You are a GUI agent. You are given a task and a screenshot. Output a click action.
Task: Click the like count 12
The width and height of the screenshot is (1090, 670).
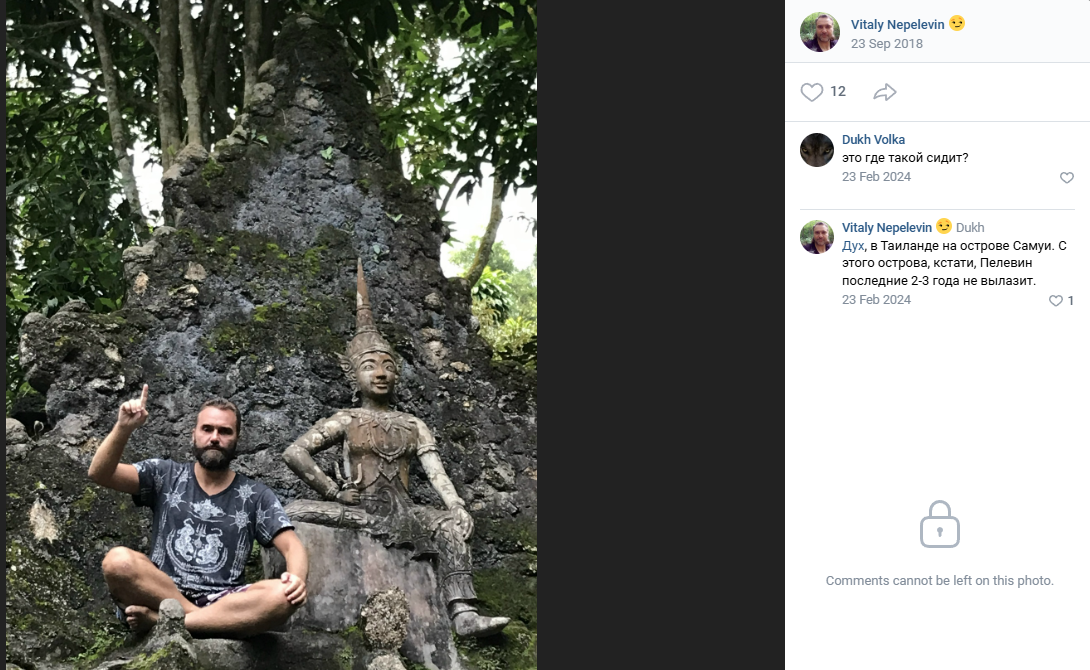point(838,92)
